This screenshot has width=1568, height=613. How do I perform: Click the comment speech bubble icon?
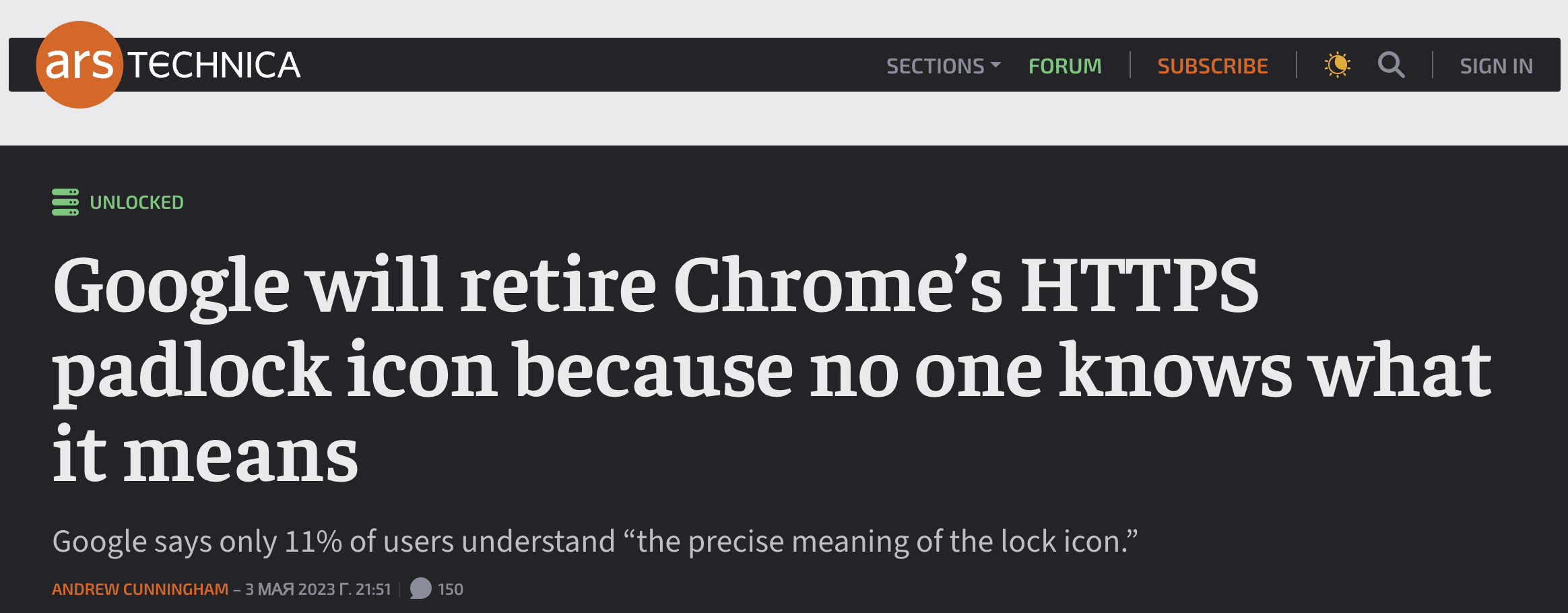tap(420, 589)
